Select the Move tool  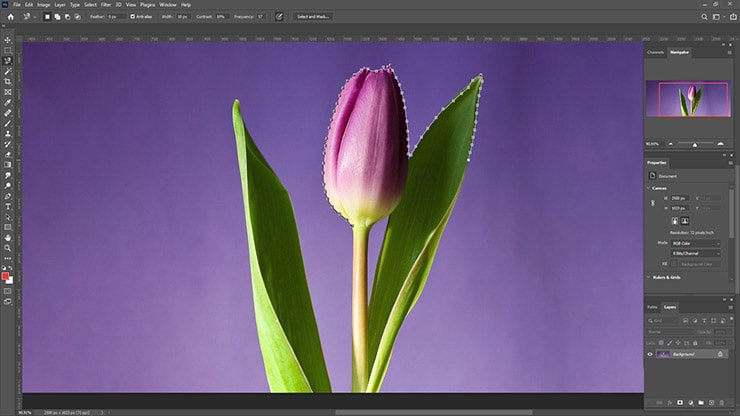[x=8, y=39]
